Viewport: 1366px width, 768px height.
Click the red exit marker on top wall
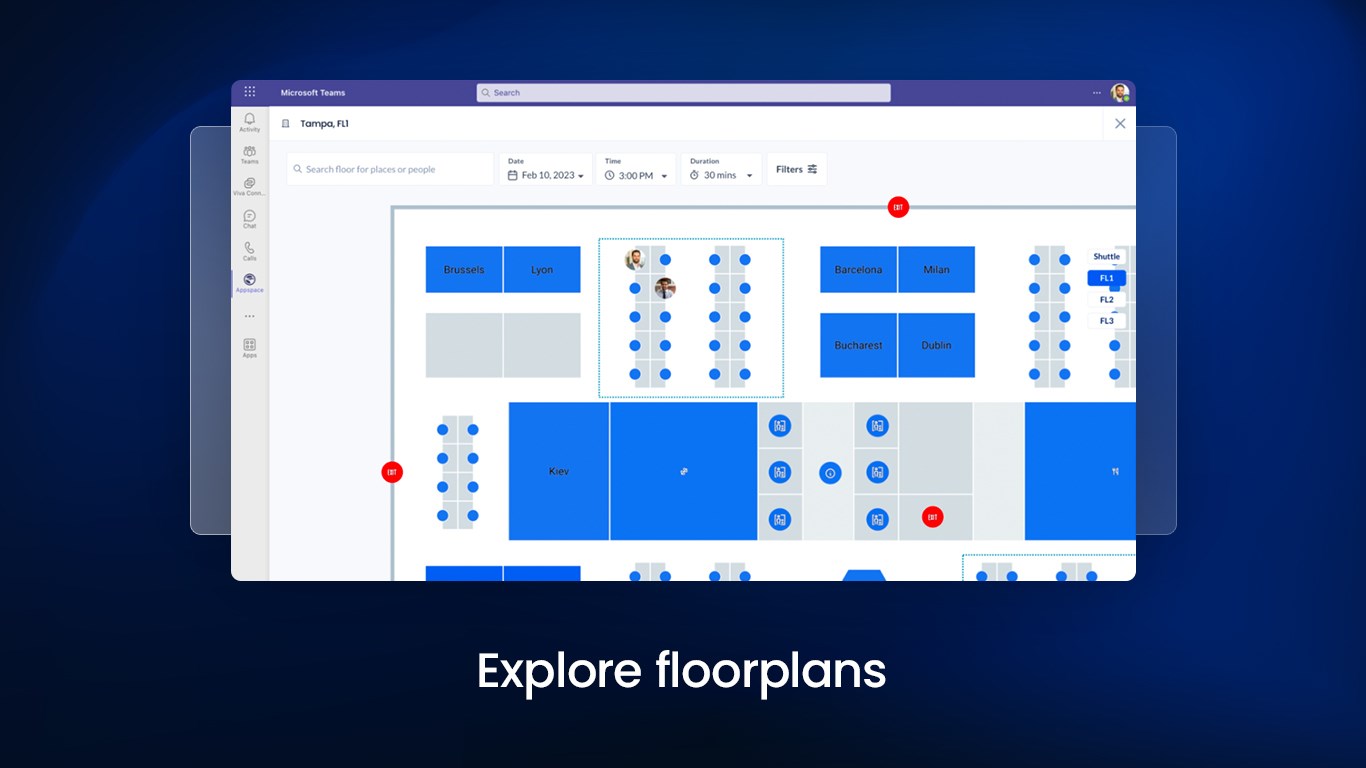[x=898, y=207]
